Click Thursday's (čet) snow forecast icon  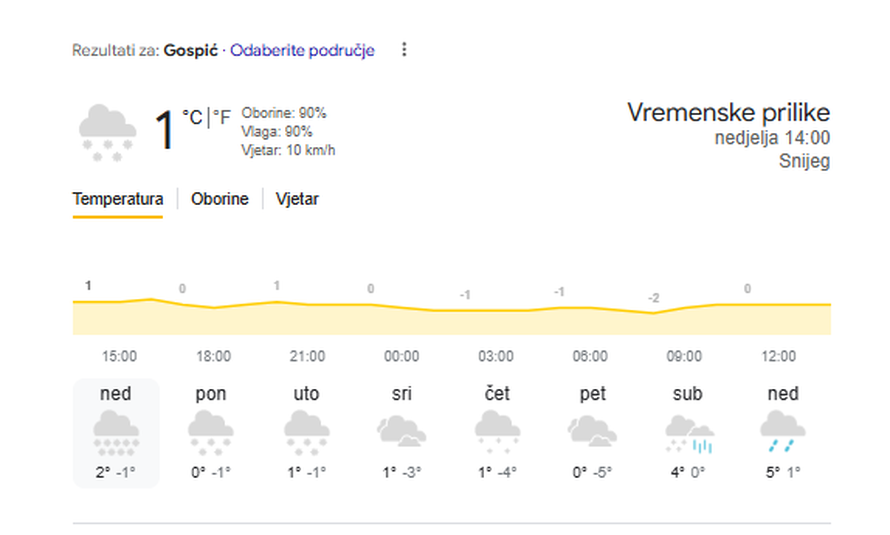pyautogui.click(x=496, y=431)
